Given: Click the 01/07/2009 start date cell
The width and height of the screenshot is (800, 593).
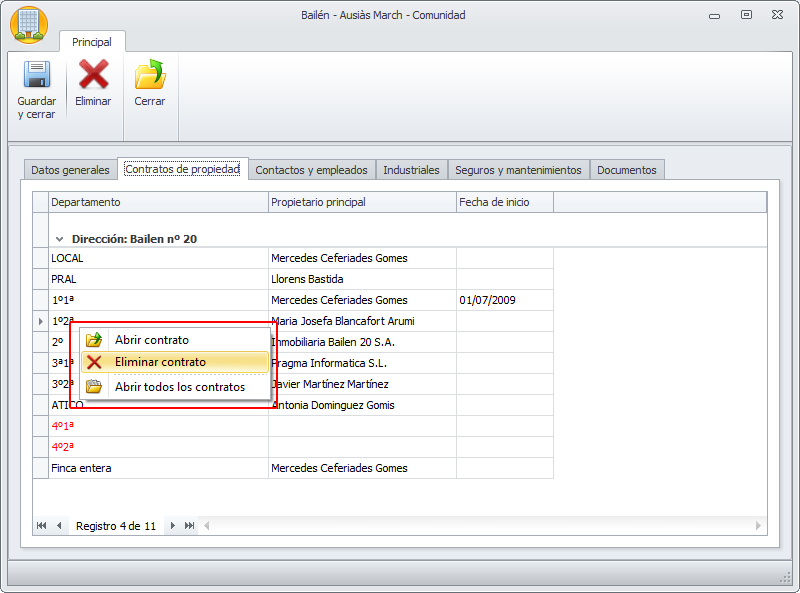Looking at the screenshot, I should pos(505,300).
